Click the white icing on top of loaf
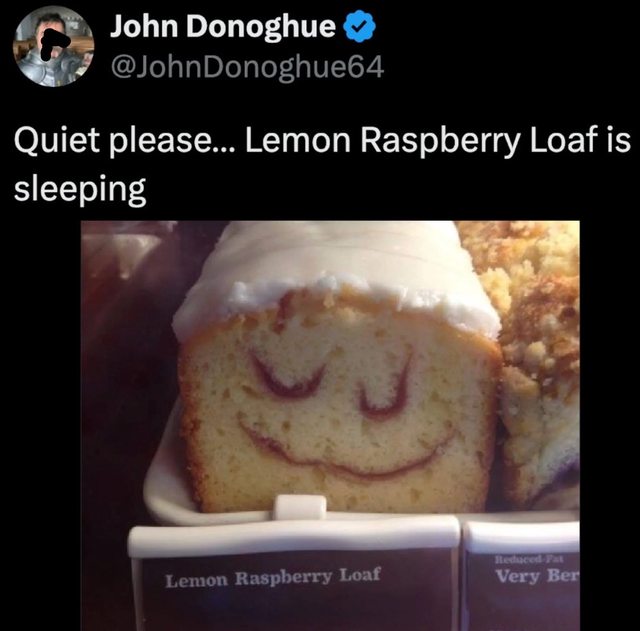This screenshot has width=640, height=631. (x=335, y=278)
